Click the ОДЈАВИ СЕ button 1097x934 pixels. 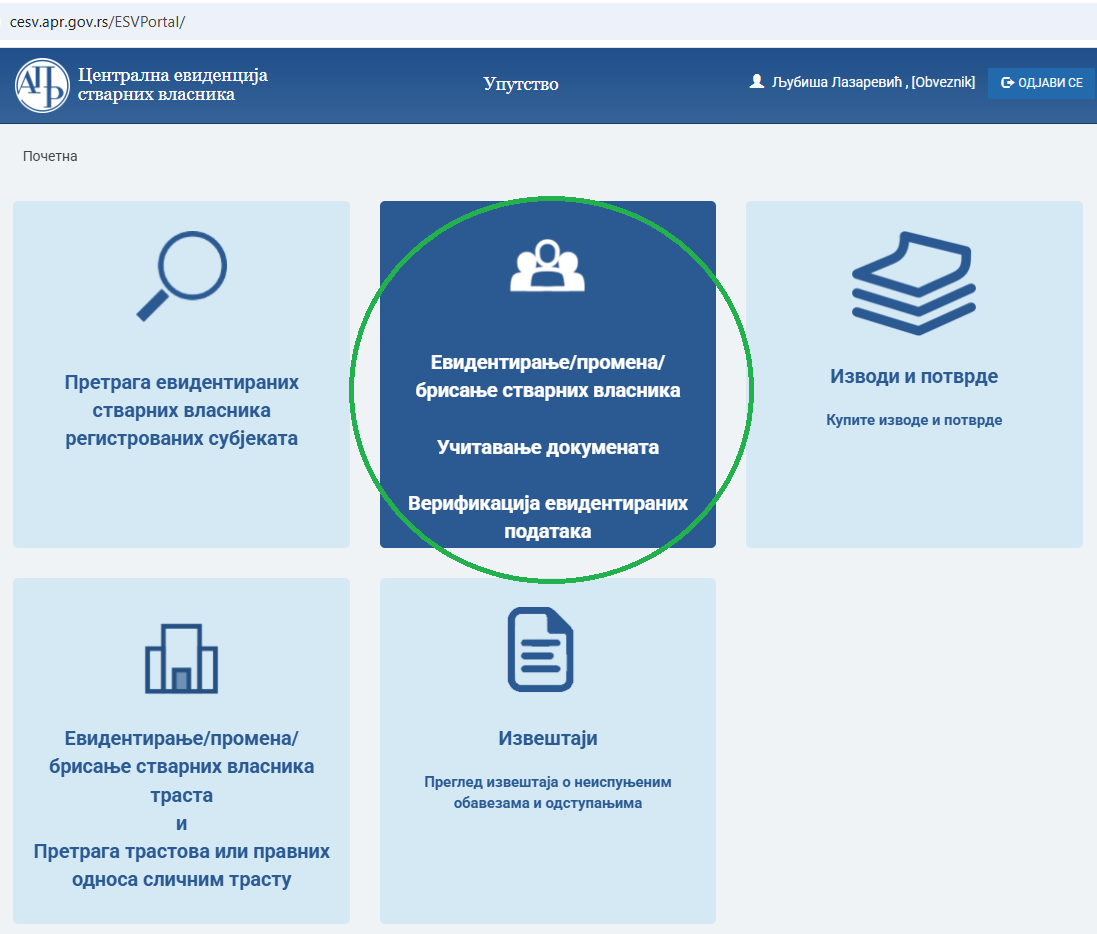pyautogui.click(x=1042, y=83)
